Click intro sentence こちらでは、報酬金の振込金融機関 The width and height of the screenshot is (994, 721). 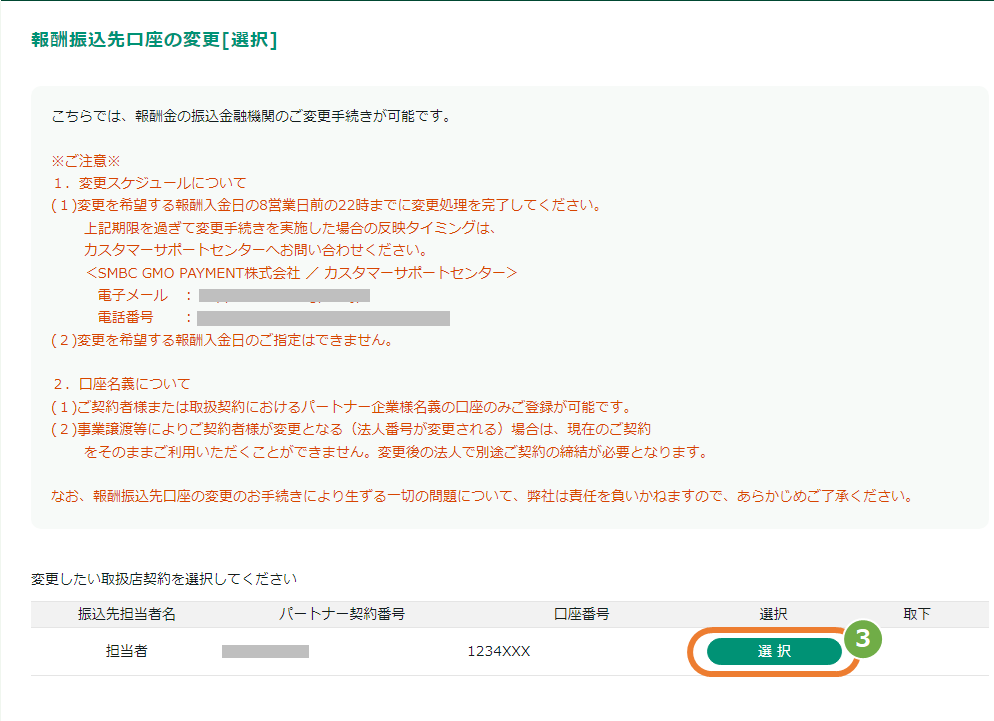click(252, 116)
